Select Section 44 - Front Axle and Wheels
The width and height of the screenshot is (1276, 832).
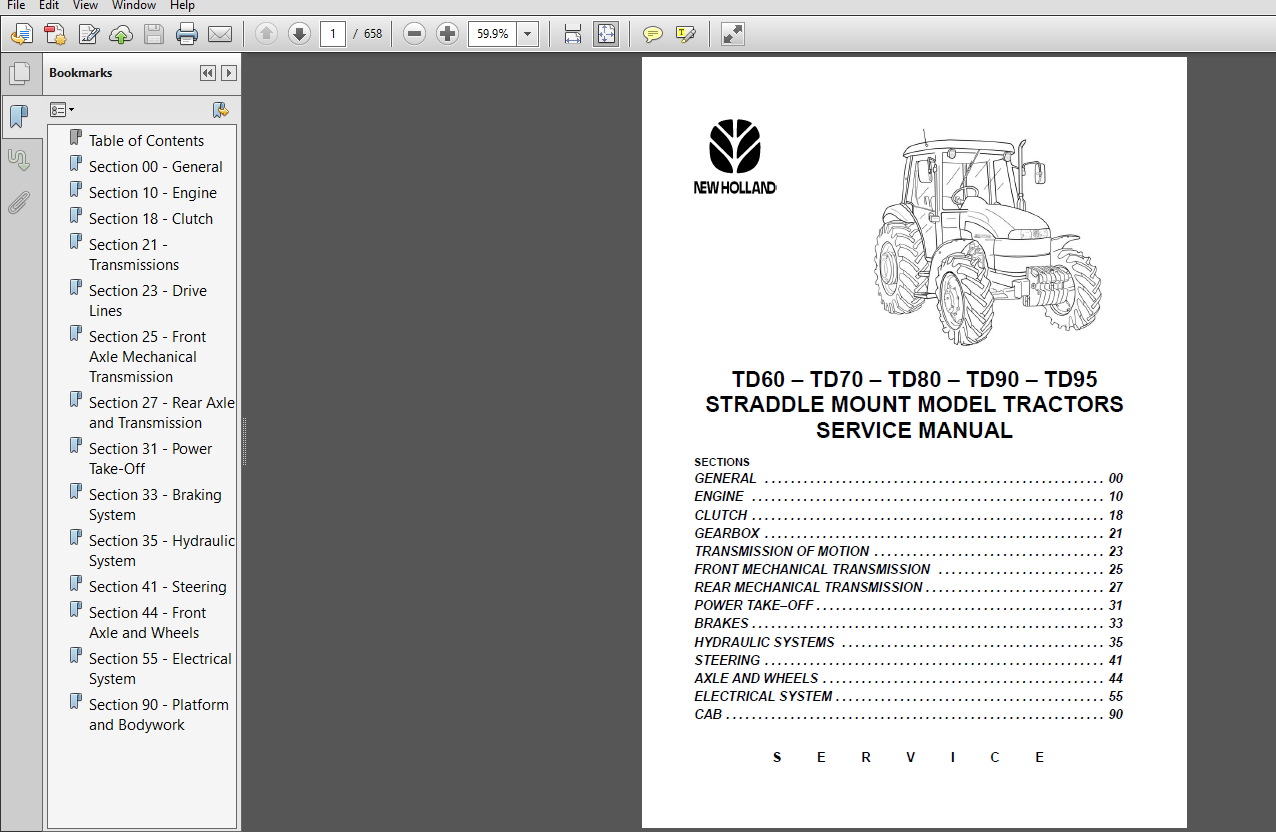(147, 623)
